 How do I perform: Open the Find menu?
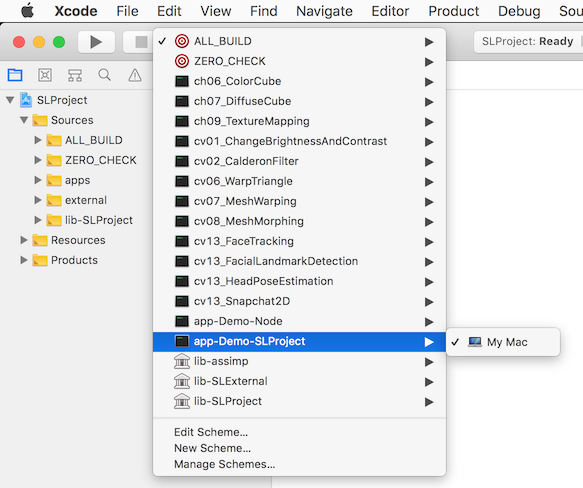(264, 11)
